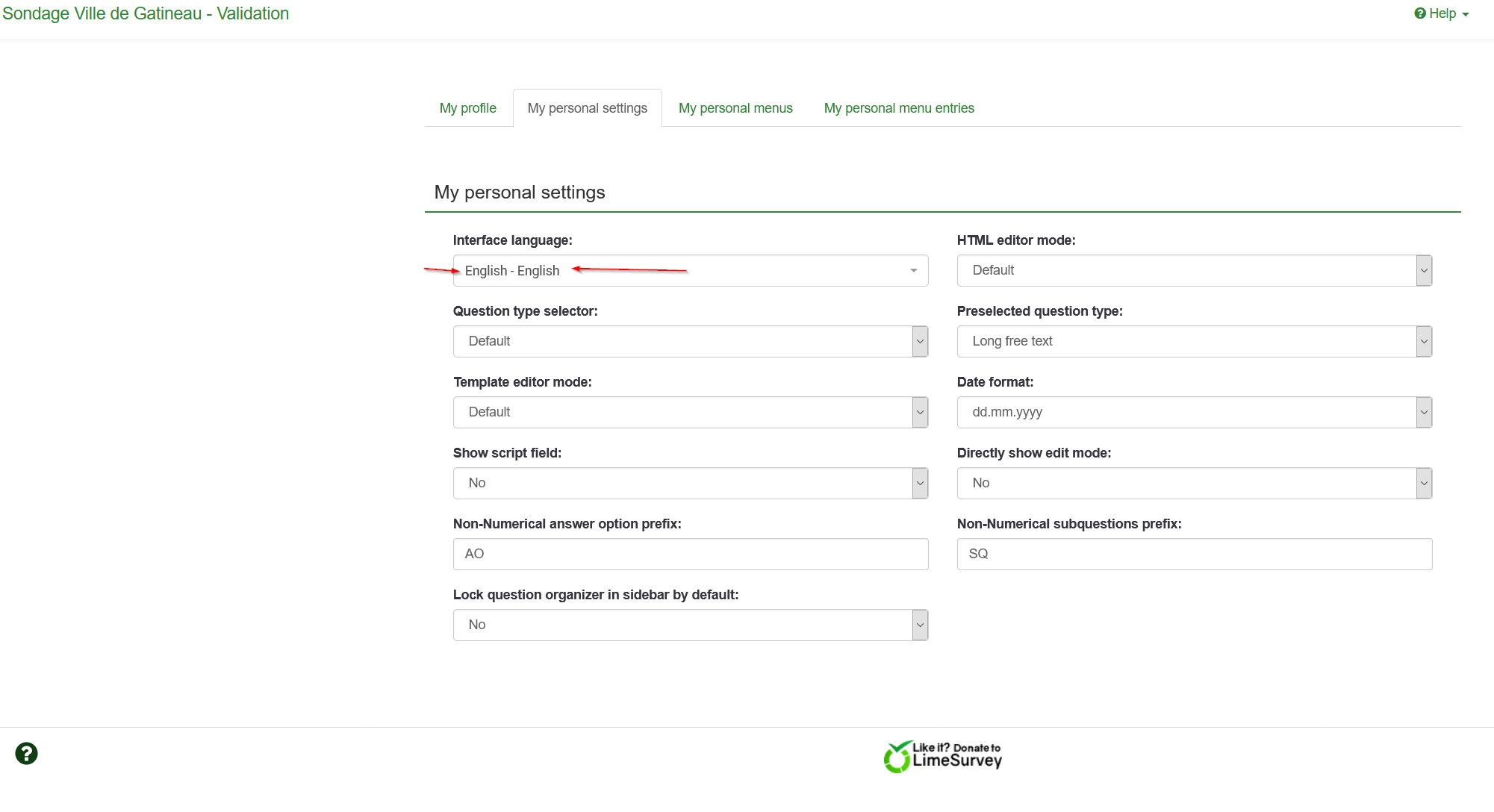
Task: Open the Help menu in header
Action: (1441, 13)
